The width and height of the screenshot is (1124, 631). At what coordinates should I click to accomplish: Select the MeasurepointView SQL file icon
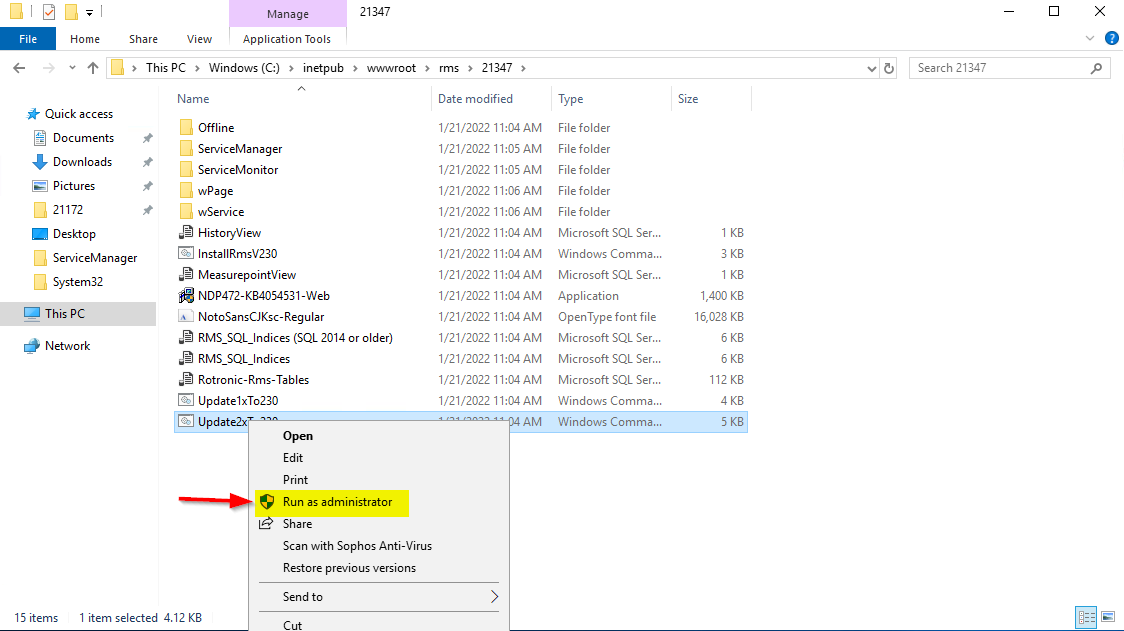click(186, 274)
